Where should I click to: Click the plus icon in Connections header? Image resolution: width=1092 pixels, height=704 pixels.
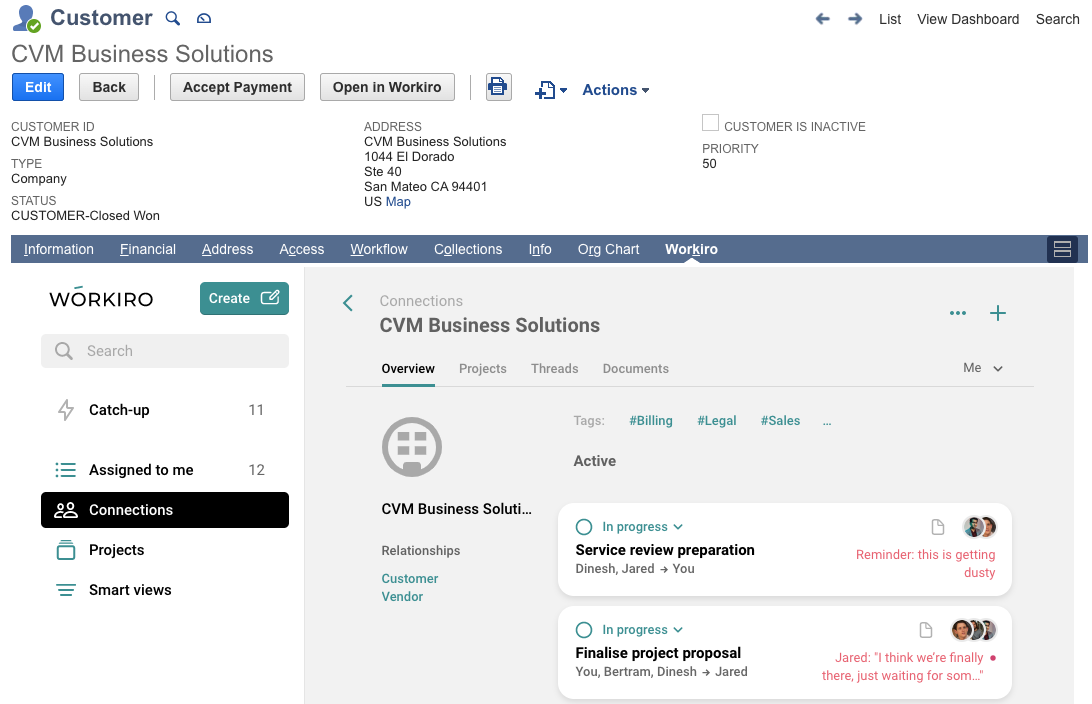(x=997, y=313)
